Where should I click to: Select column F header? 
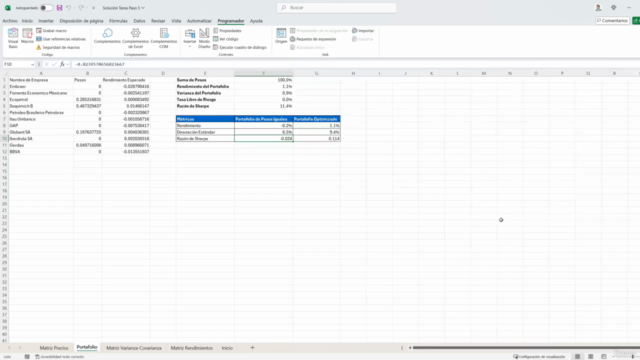[x=263, y=73]
